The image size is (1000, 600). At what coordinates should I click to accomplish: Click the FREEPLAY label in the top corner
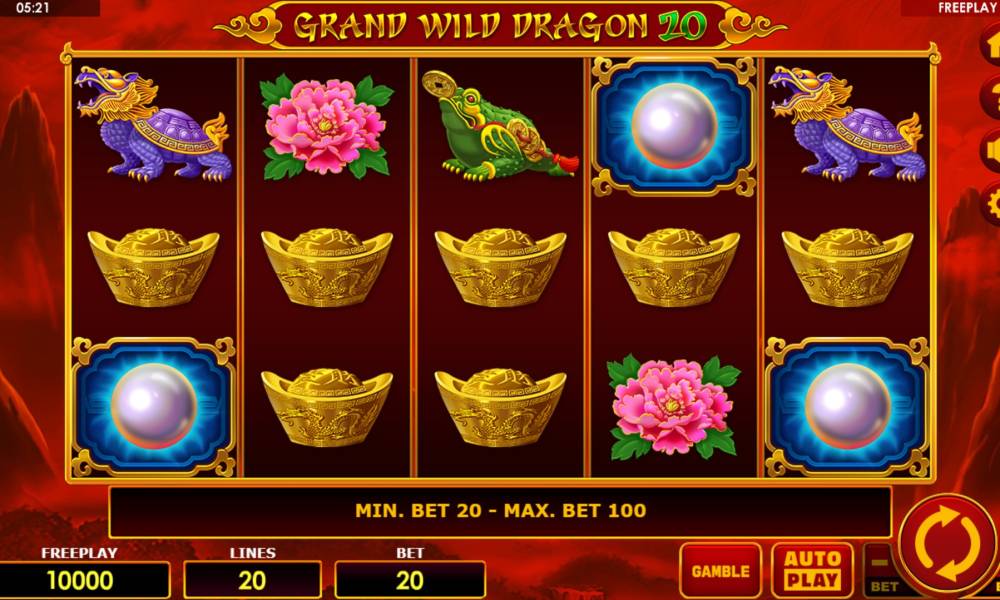tap(967, 8)
